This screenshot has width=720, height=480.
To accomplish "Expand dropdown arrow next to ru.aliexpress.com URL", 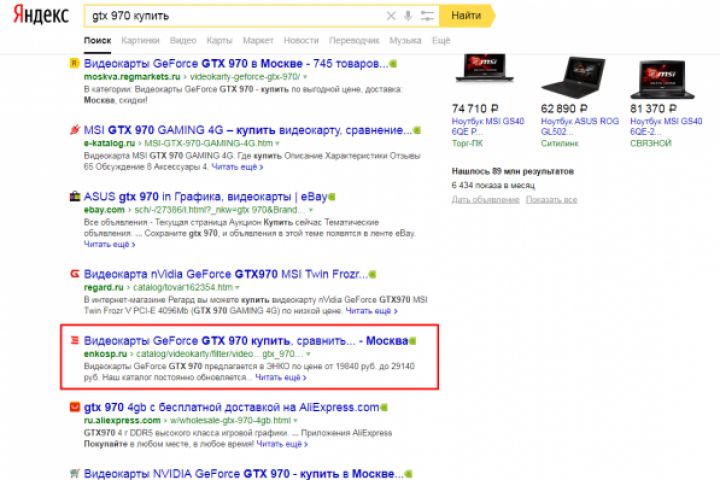I will tap(295, 421).
